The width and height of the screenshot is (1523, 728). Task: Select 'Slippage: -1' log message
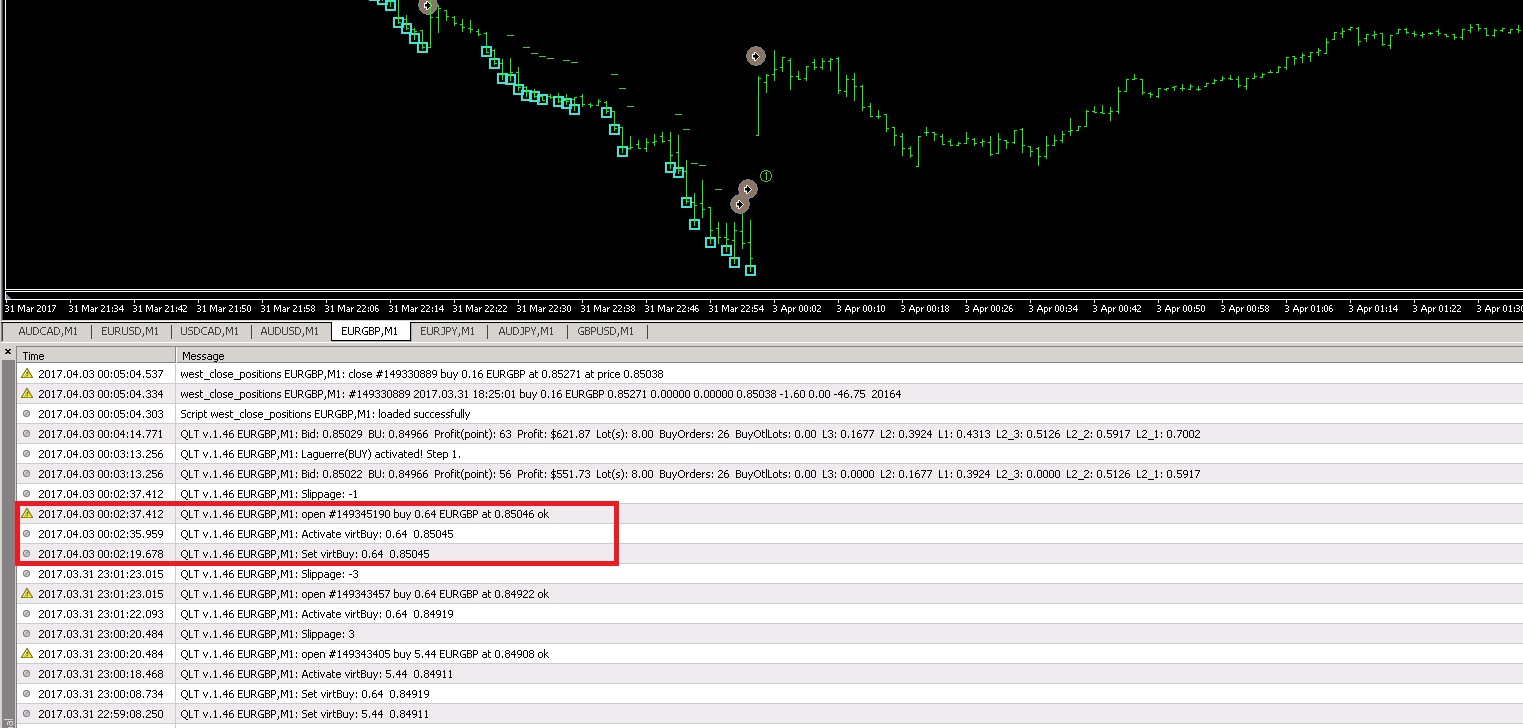269,494
